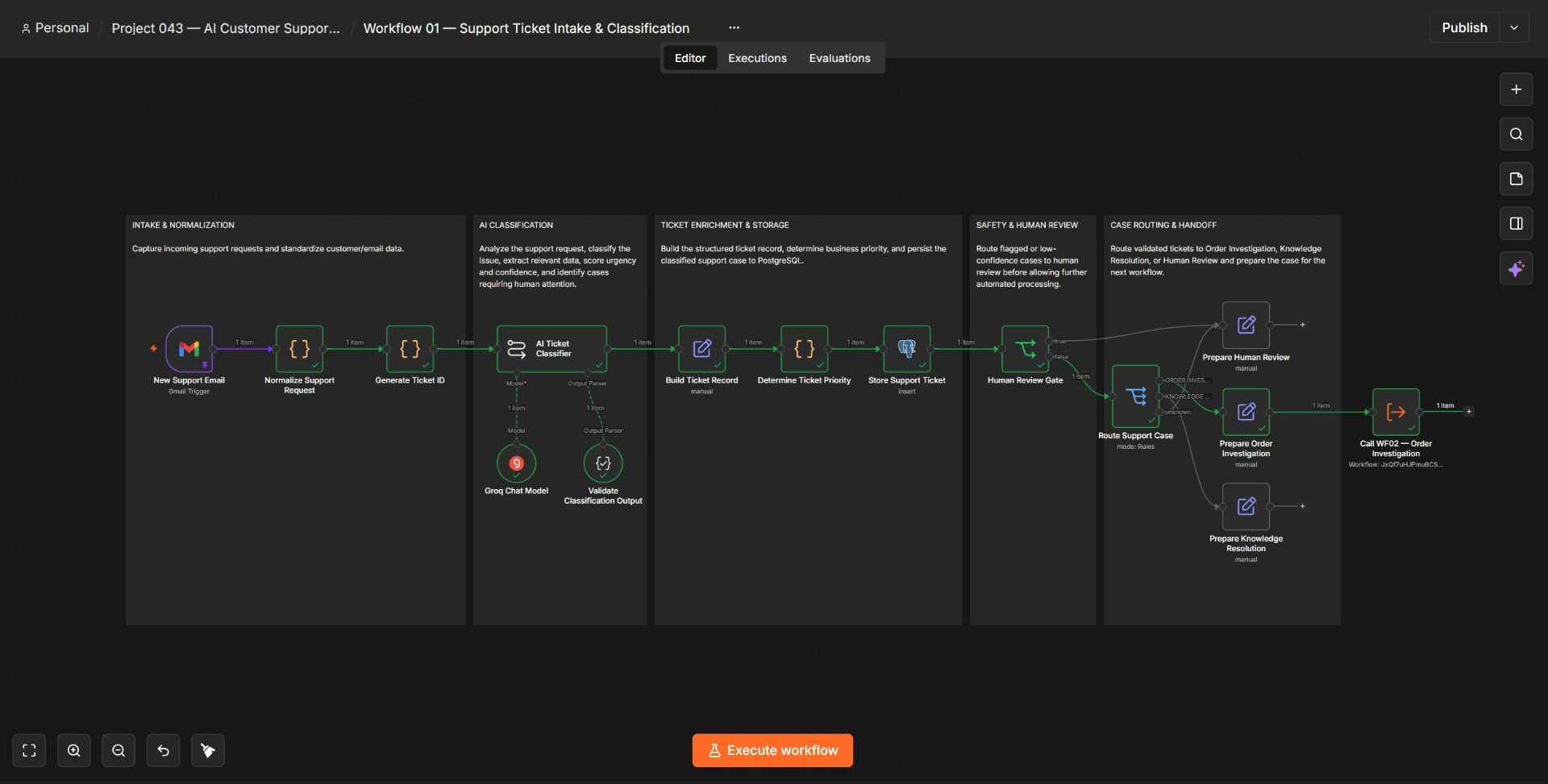The image size is (1548, 784).
Task: Select the Prepare Human Review node
Action: click(1246, 325)
